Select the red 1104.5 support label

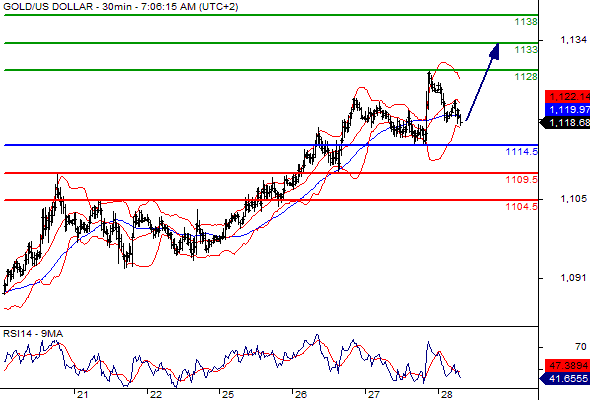[522, 207]
